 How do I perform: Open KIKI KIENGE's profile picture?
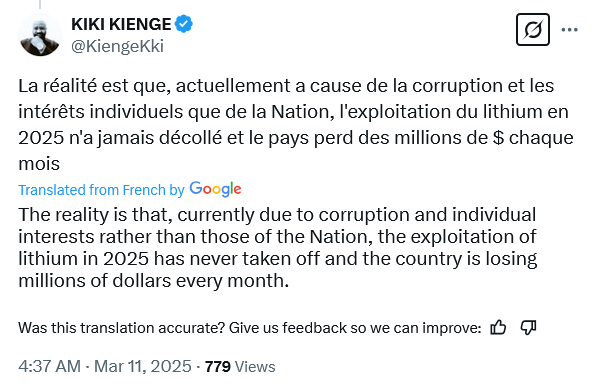tap(40, 35)
